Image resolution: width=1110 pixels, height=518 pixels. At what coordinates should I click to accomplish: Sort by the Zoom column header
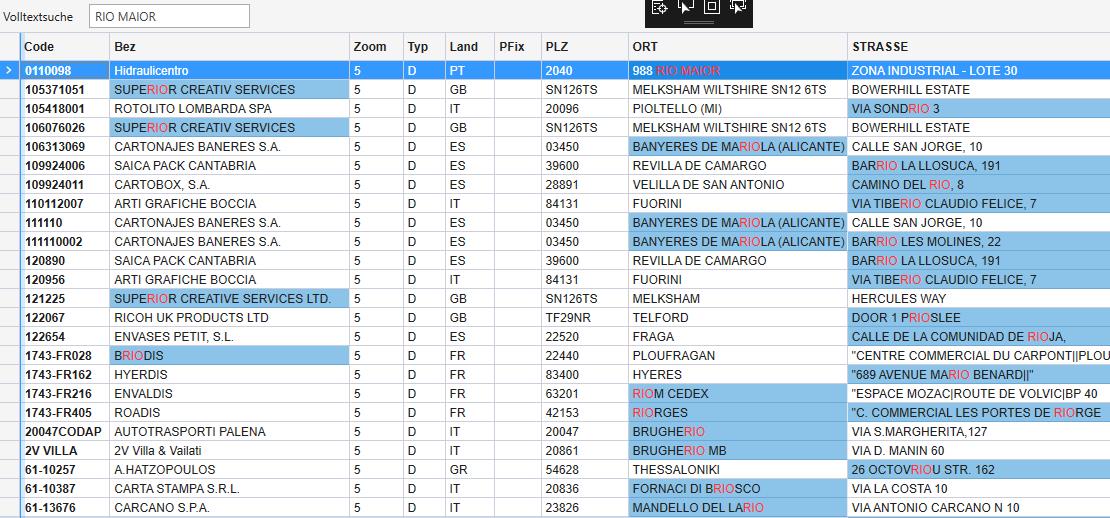[x=377, y=47]
